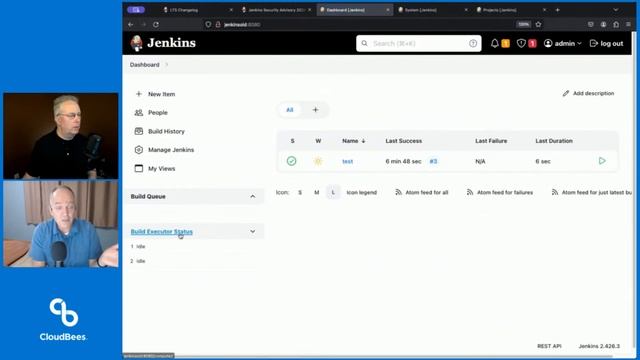
Task: Sort table by S status column
Action: [x=292, y=141]
